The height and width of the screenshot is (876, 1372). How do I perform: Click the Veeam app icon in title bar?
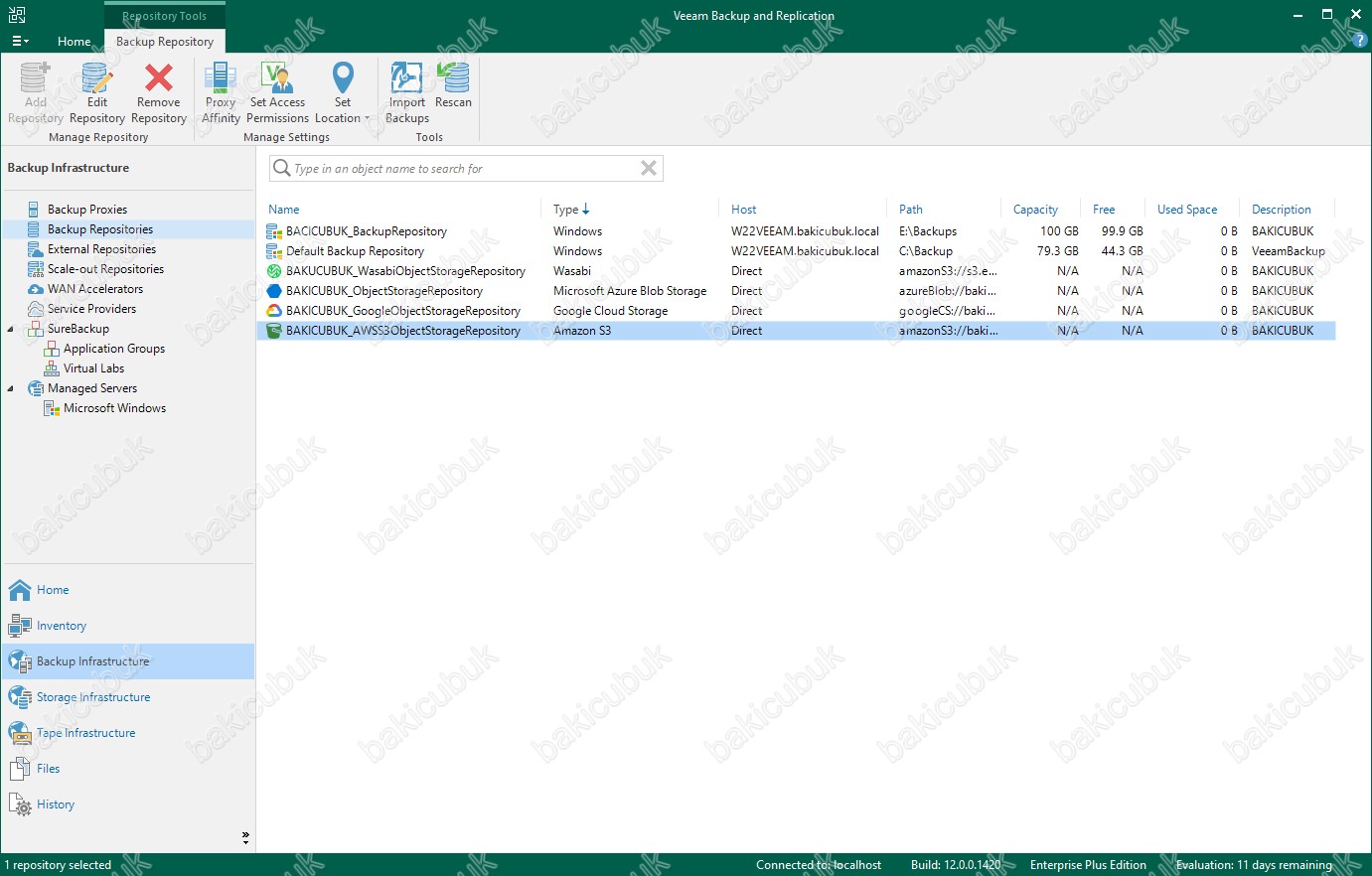pos(17,15)
